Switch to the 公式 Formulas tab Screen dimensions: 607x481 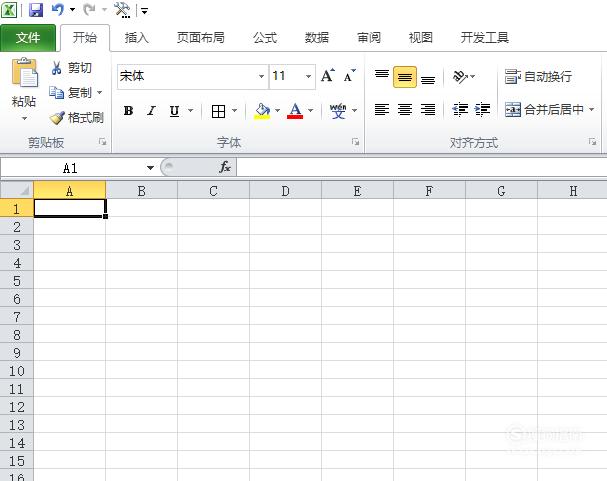(x=265, y=38)
